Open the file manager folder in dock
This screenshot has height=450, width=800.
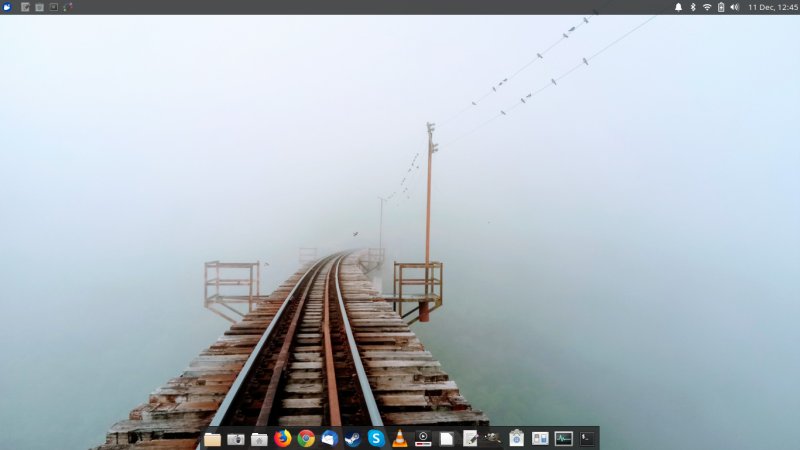coord(212,438)
